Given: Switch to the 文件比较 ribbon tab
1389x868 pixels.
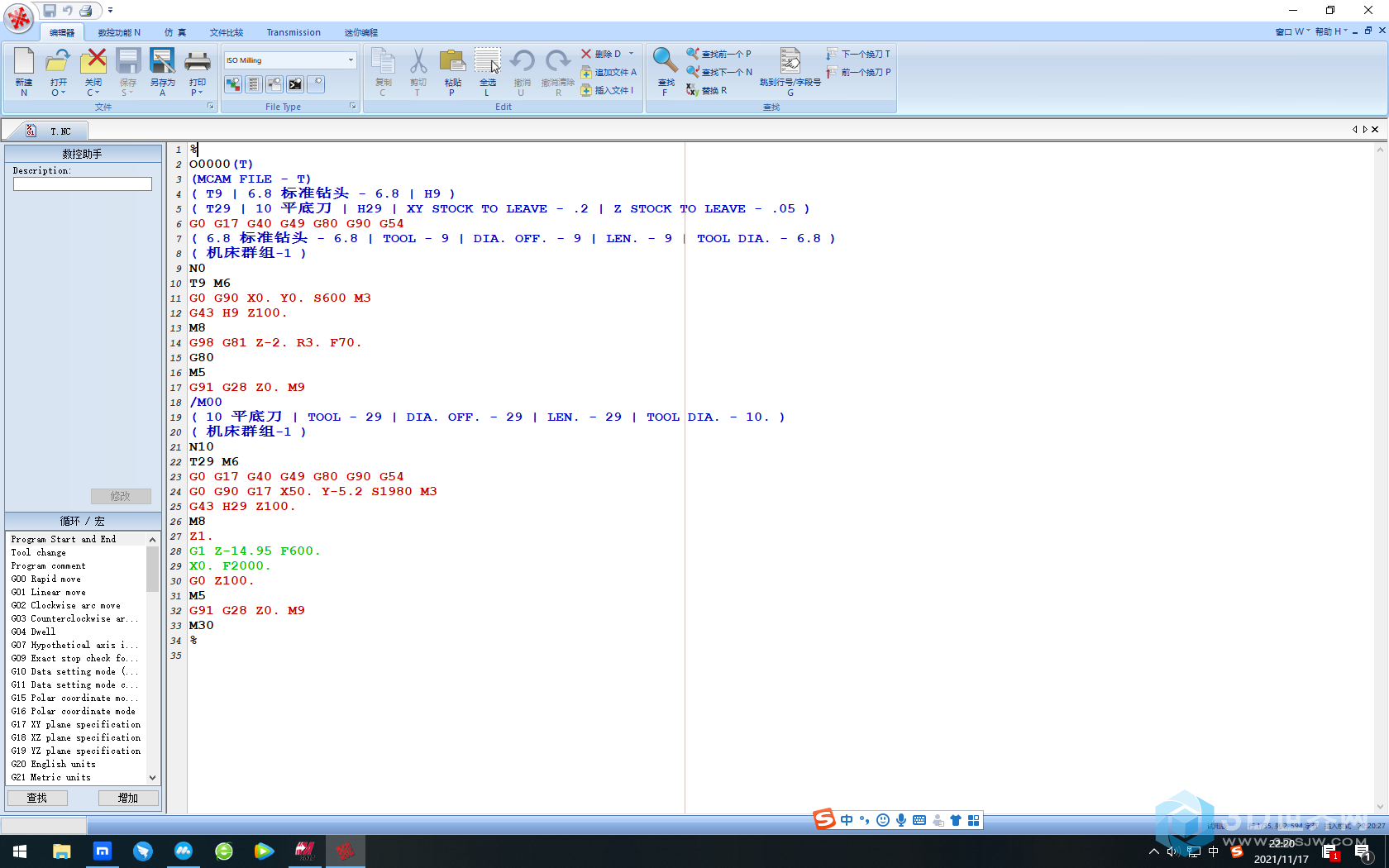Looking at the screenshot, I should 227,33.
